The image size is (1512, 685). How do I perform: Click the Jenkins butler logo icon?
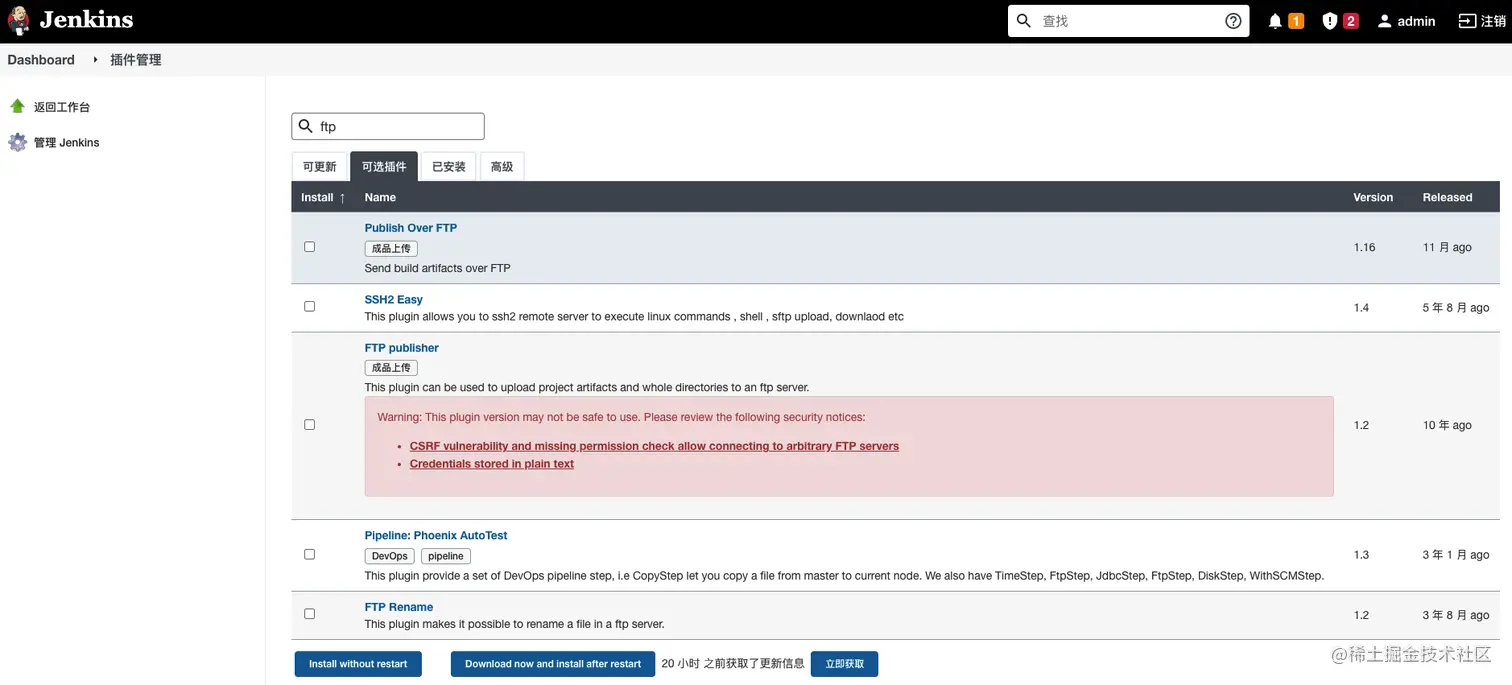pos(18,21)
